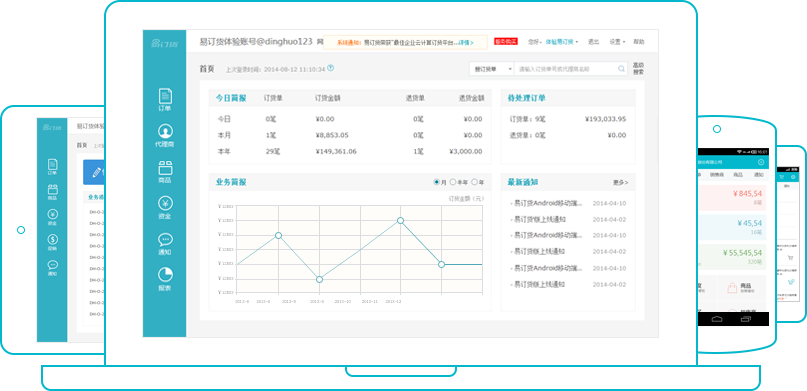Click the help icon beside last login time
Image resolution: width=807 pixels, height=391 pixels.
tap(330, 68)
